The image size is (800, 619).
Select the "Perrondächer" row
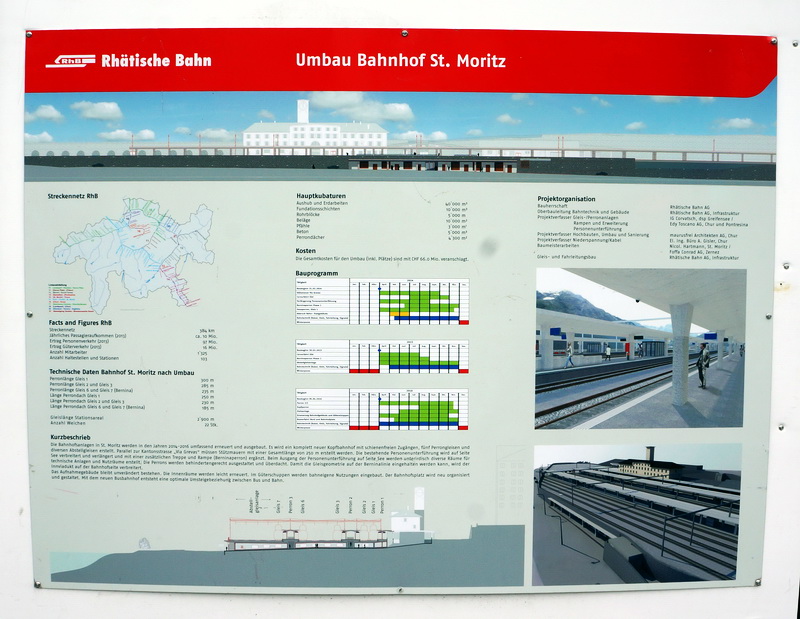[382, 237]
